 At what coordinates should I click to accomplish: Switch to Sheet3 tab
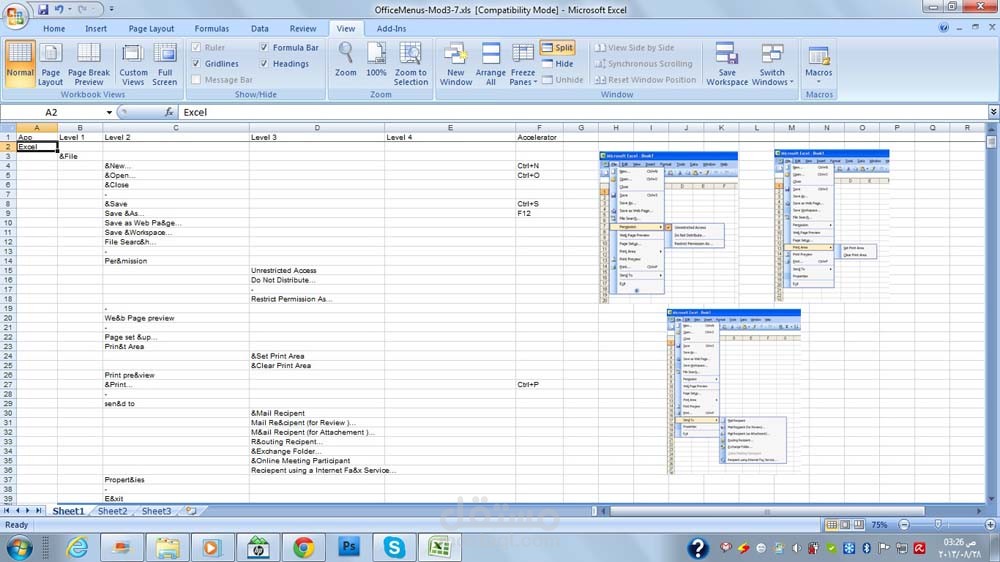156,511
